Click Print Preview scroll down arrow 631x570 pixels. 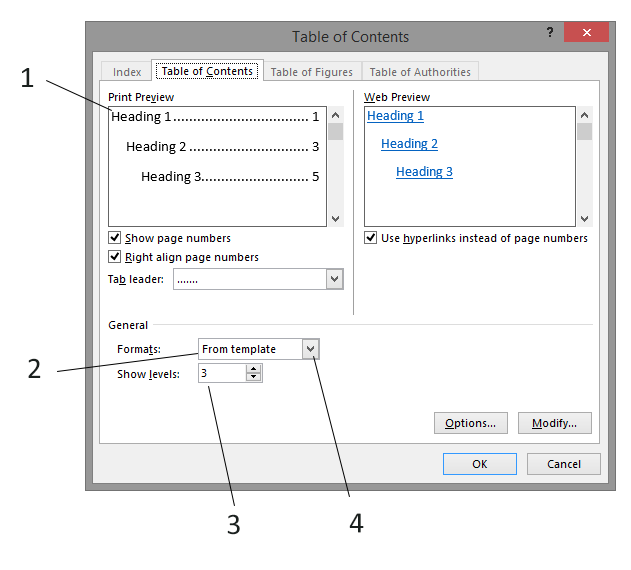335,219
